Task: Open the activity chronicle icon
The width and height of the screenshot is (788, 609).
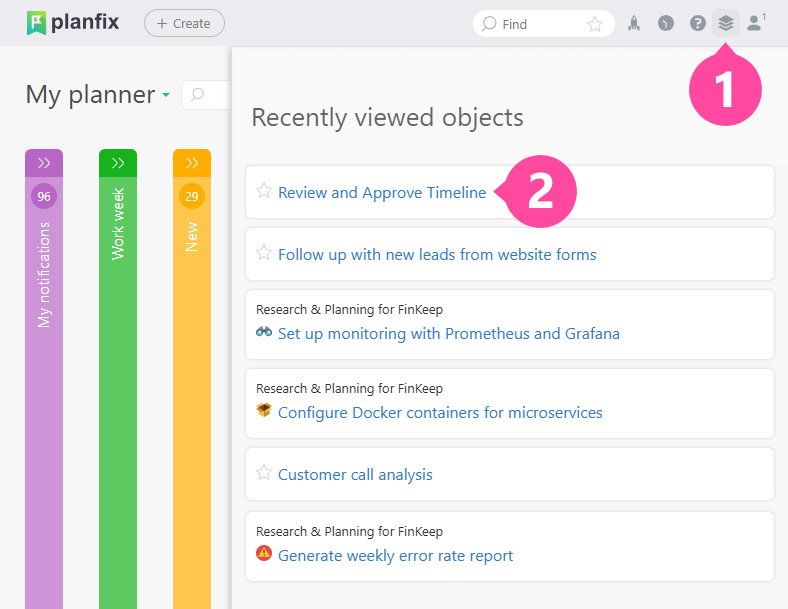Action: 666,23
